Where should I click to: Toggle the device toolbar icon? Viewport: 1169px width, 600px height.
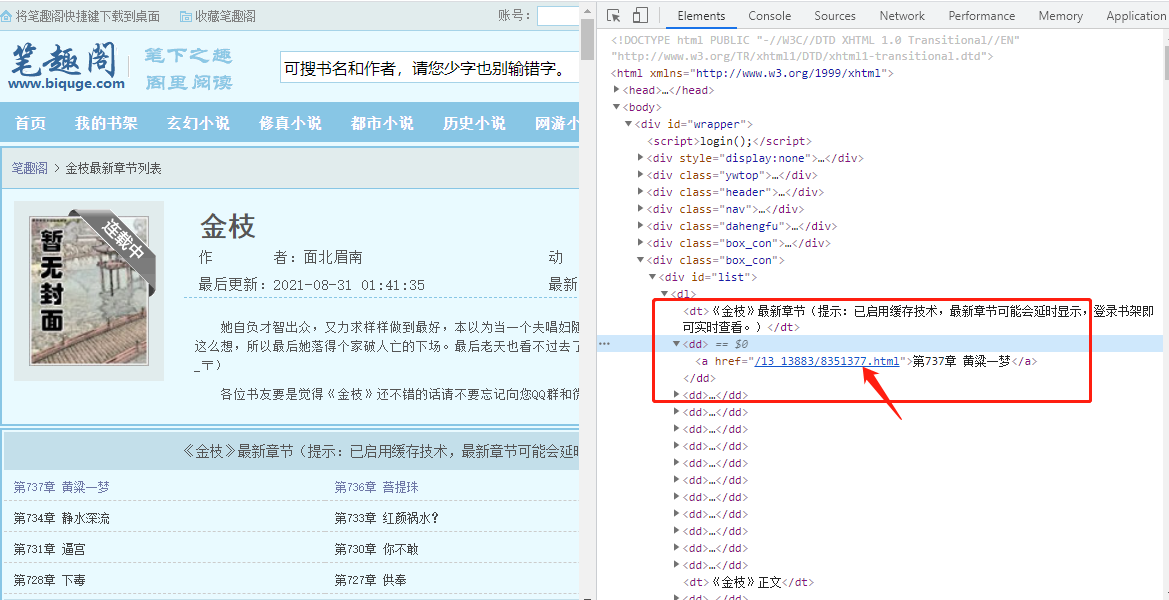[640, 16]
